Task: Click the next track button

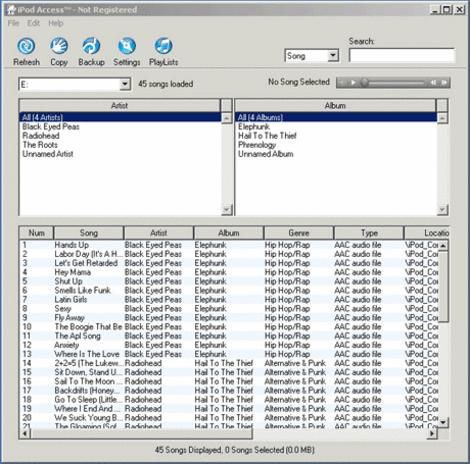Action: [444, 82]
